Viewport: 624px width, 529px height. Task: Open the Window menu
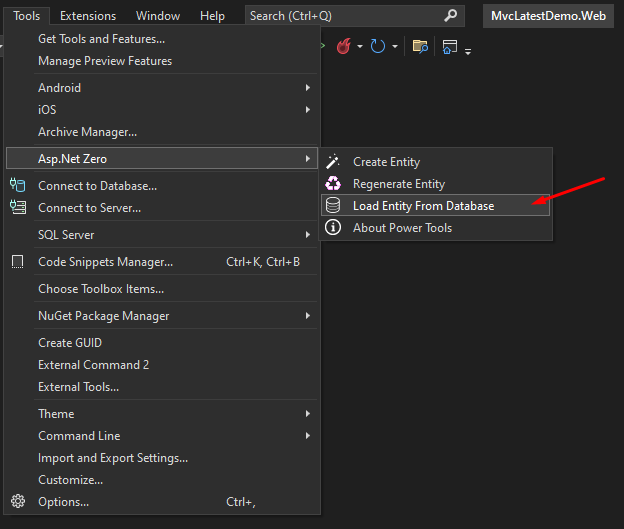click(158, 16)
